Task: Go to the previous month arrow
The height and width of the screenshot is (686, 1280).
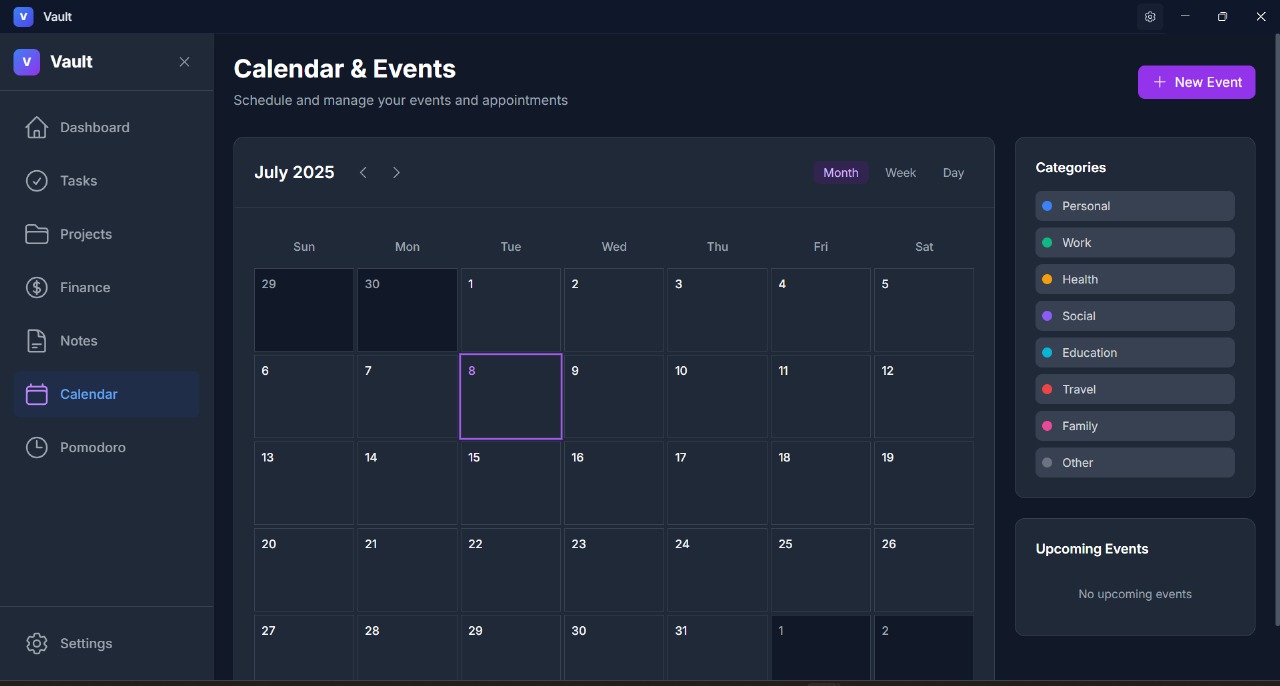Action: [x=363, y=173]
